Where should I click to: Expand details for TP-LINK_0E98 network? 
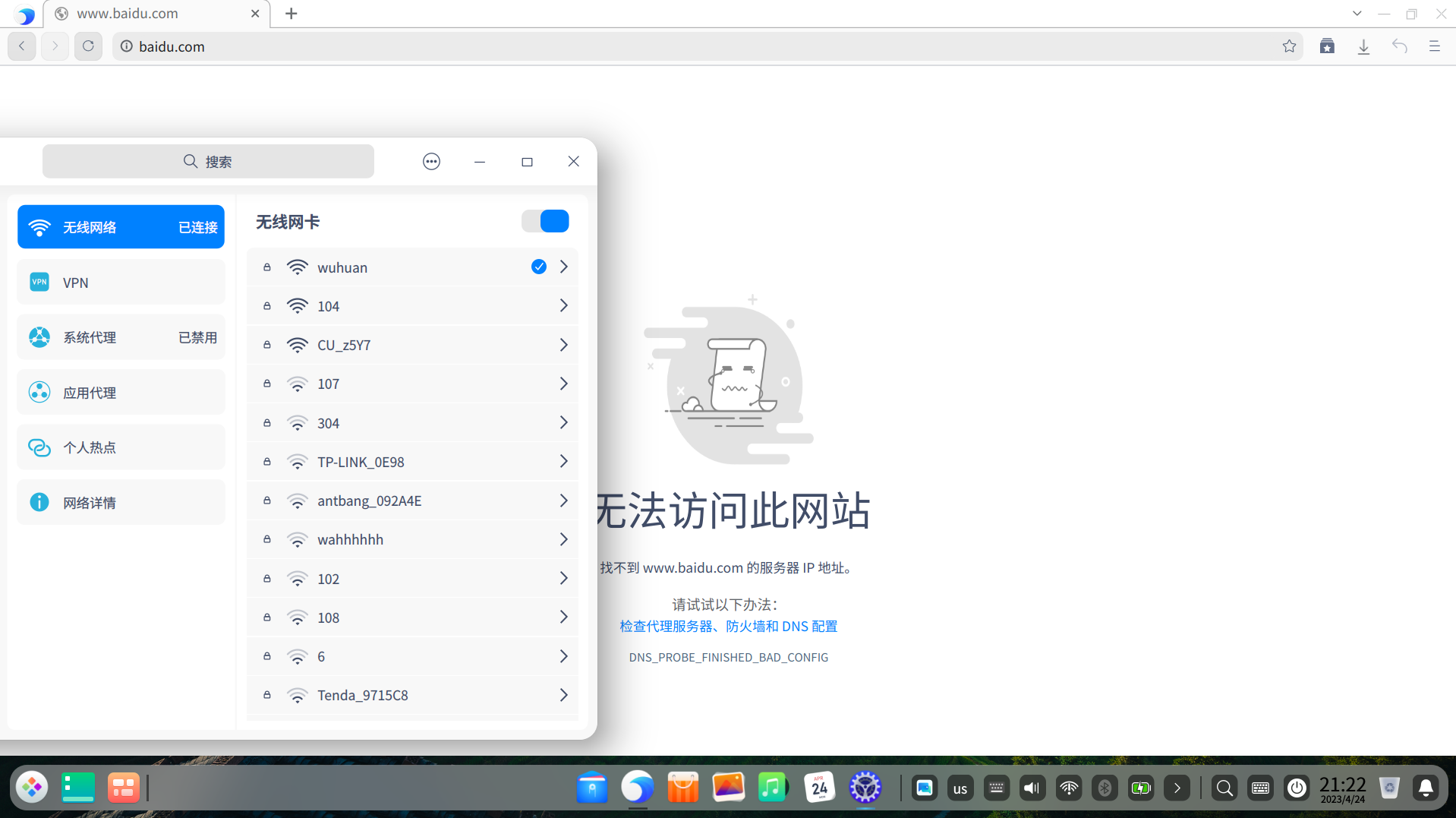point(563,461)
